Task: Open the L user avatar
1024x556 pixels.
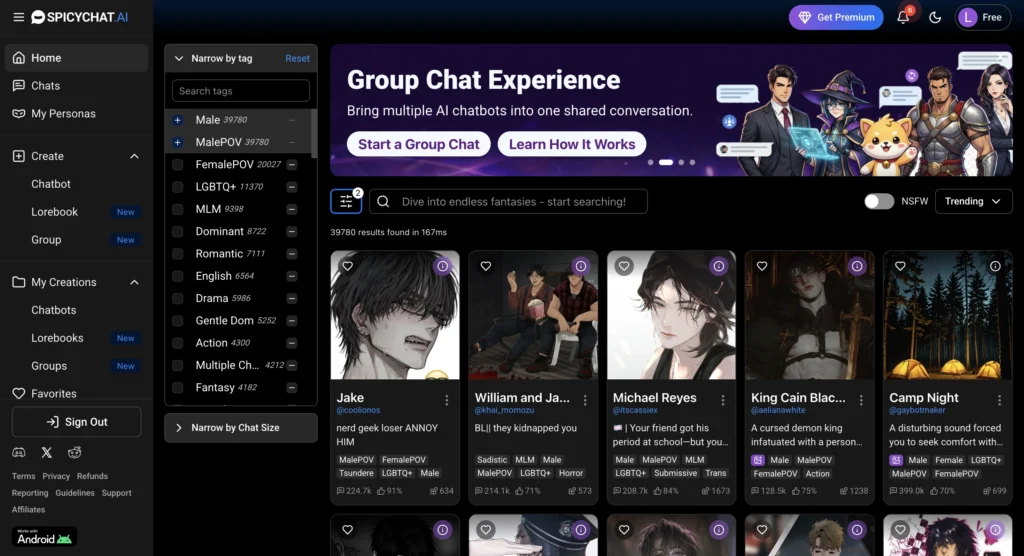Action: click(967, 18)
